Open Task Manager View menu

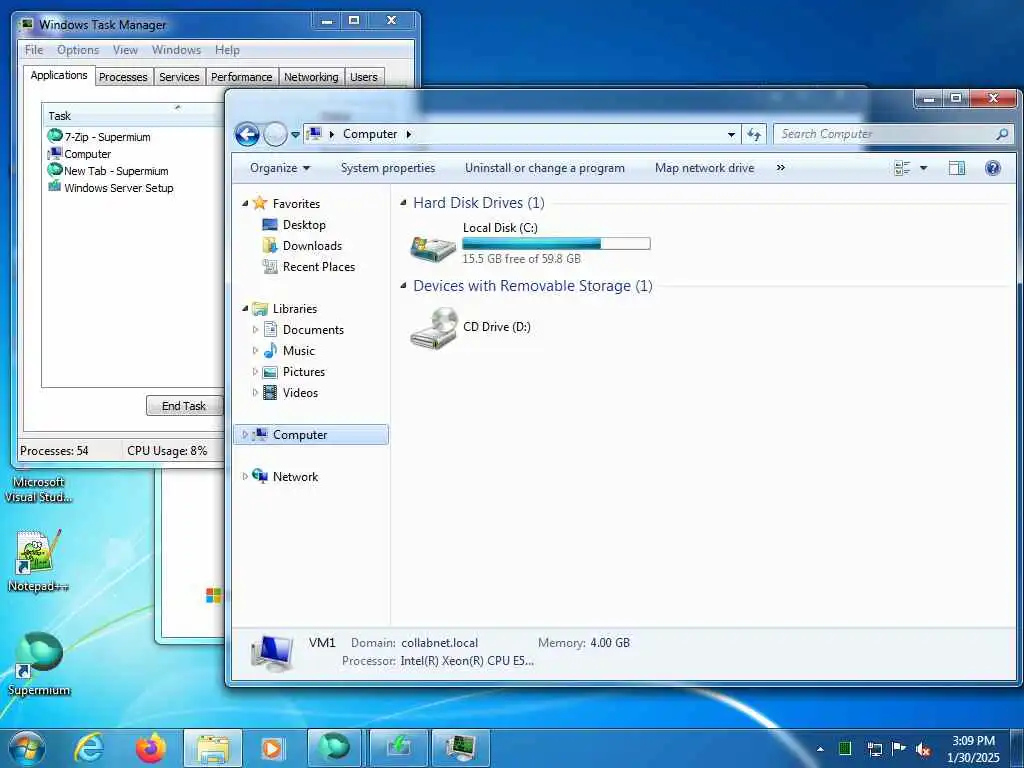pyautogui.click(x=125, y=50)
